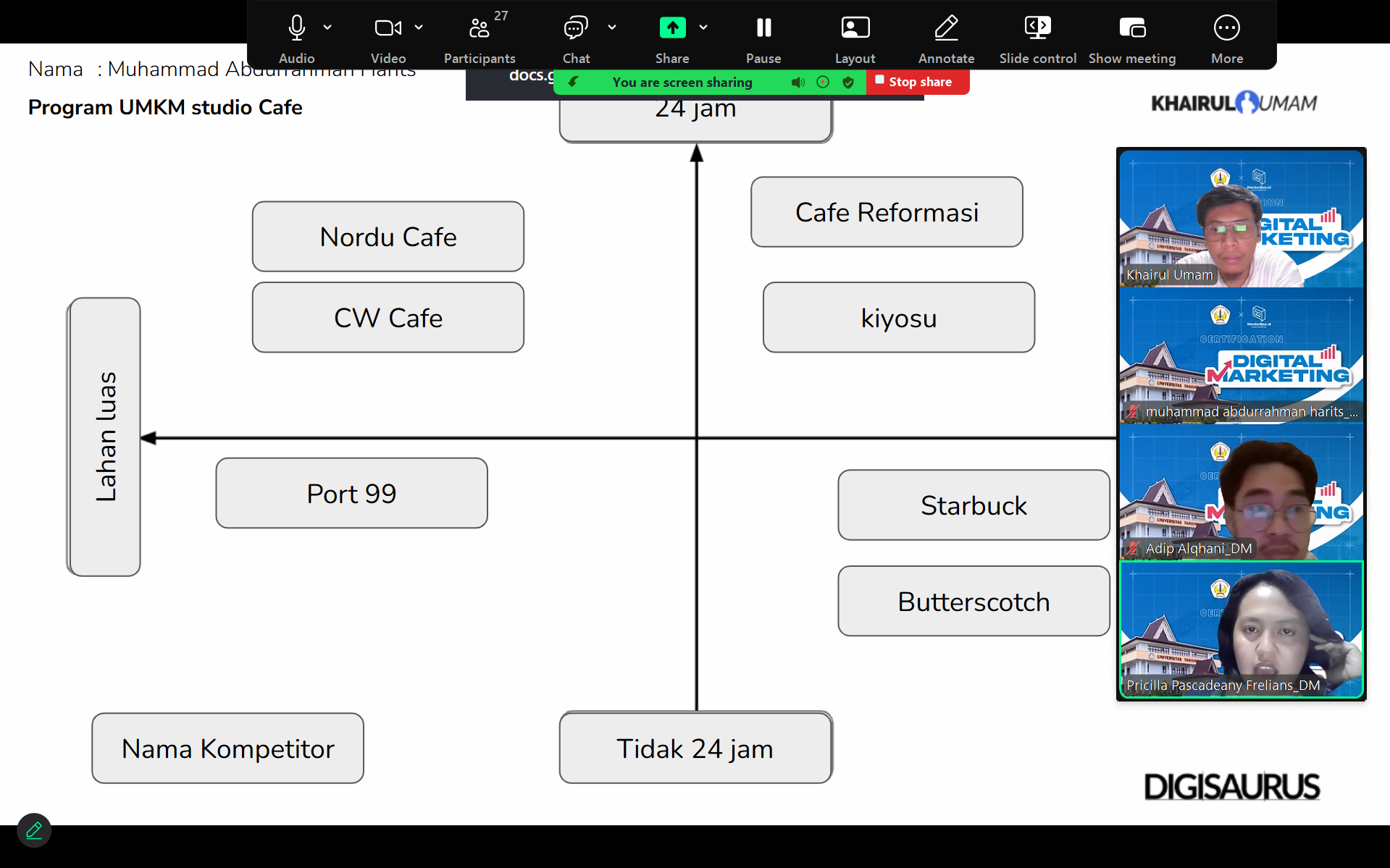Toggle the recording indicator in sharing bar
The image size is (1390, 868).
[823, 83]
